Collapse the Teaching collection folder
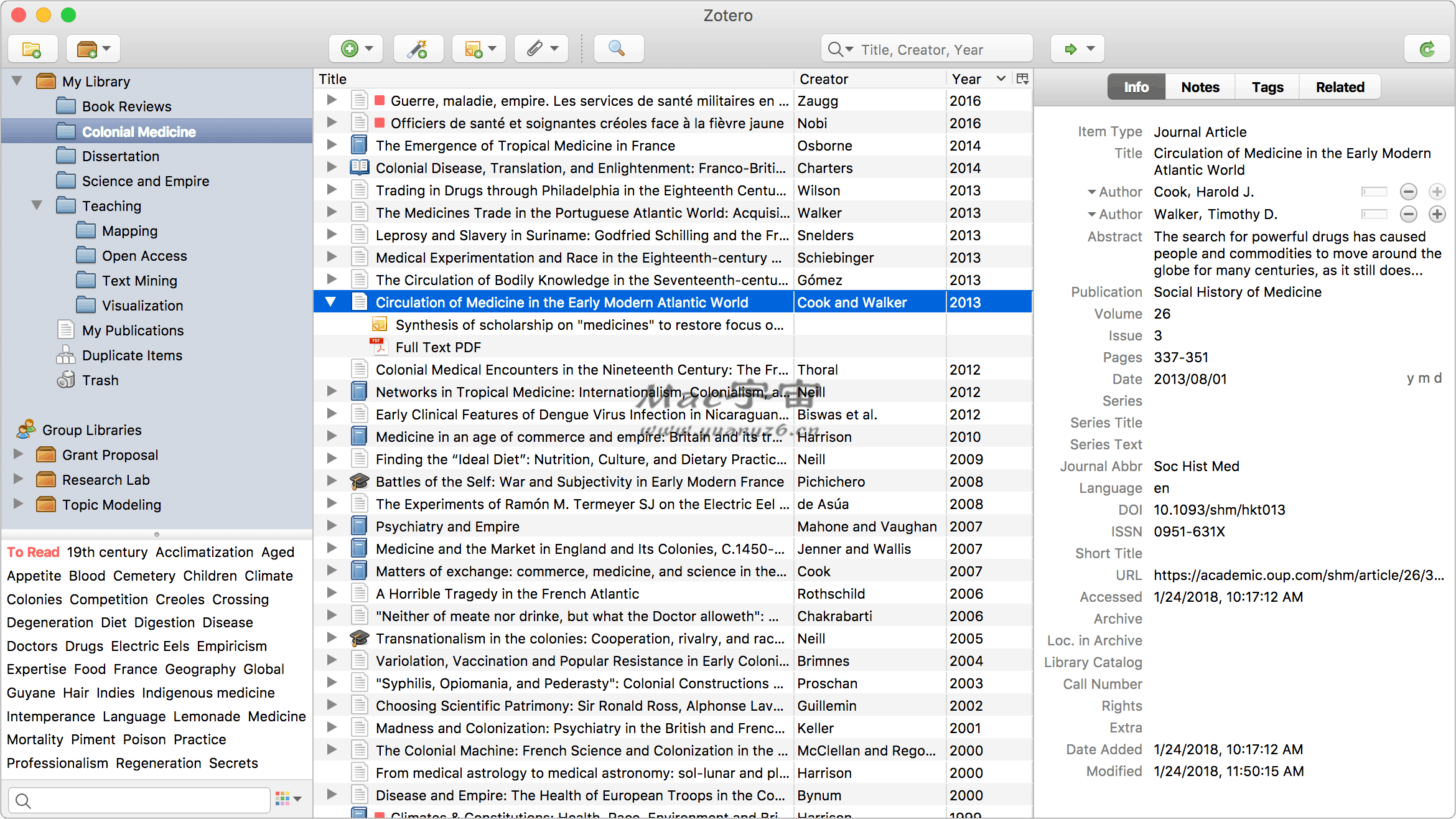Image resolution: width=1456 pixels, height=819 pixels. [37, 206]
